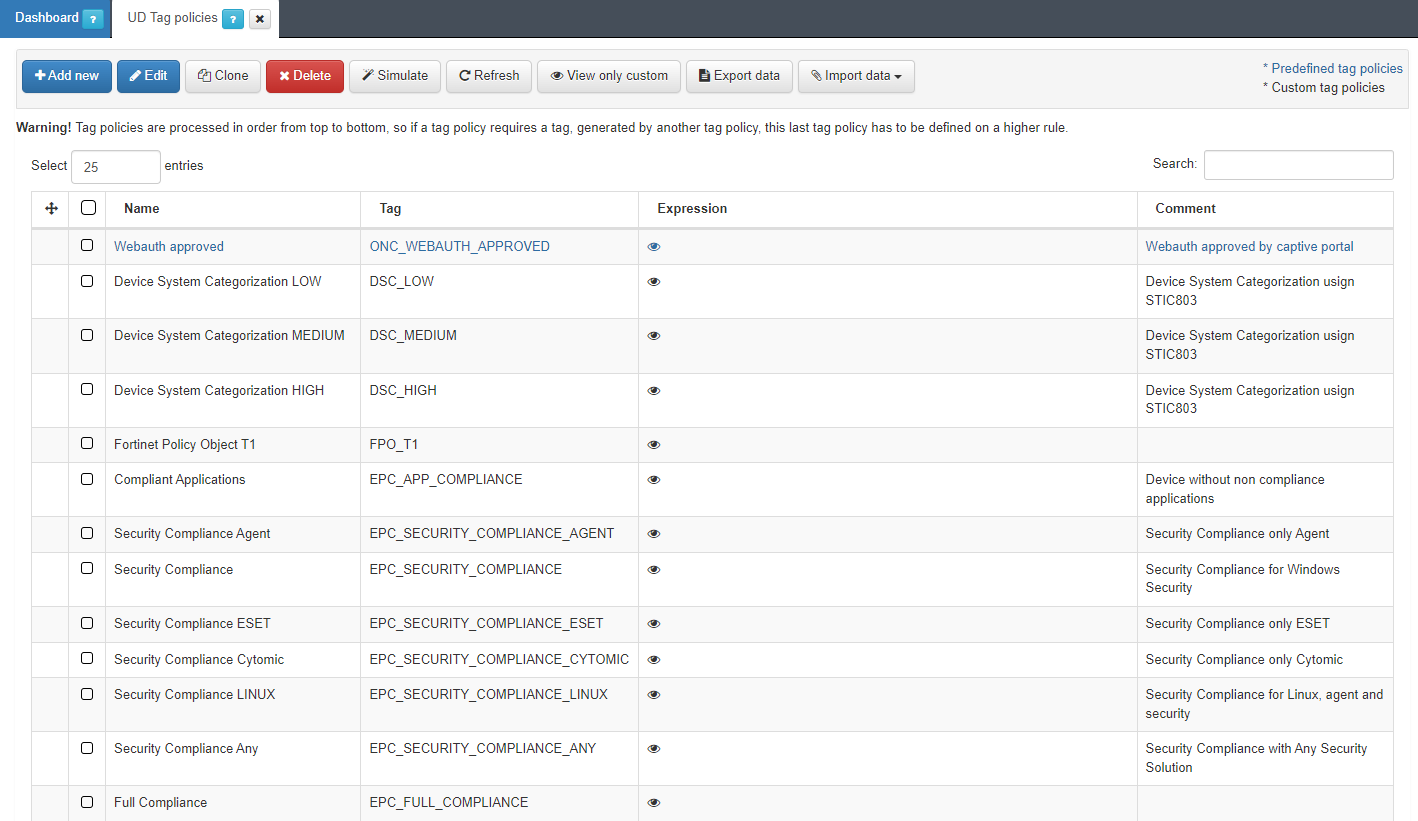This screenshot has width=1418, height=821.
Task: Select the Security Compliance LINUX row checkbox
Action: tap(87, 694)
